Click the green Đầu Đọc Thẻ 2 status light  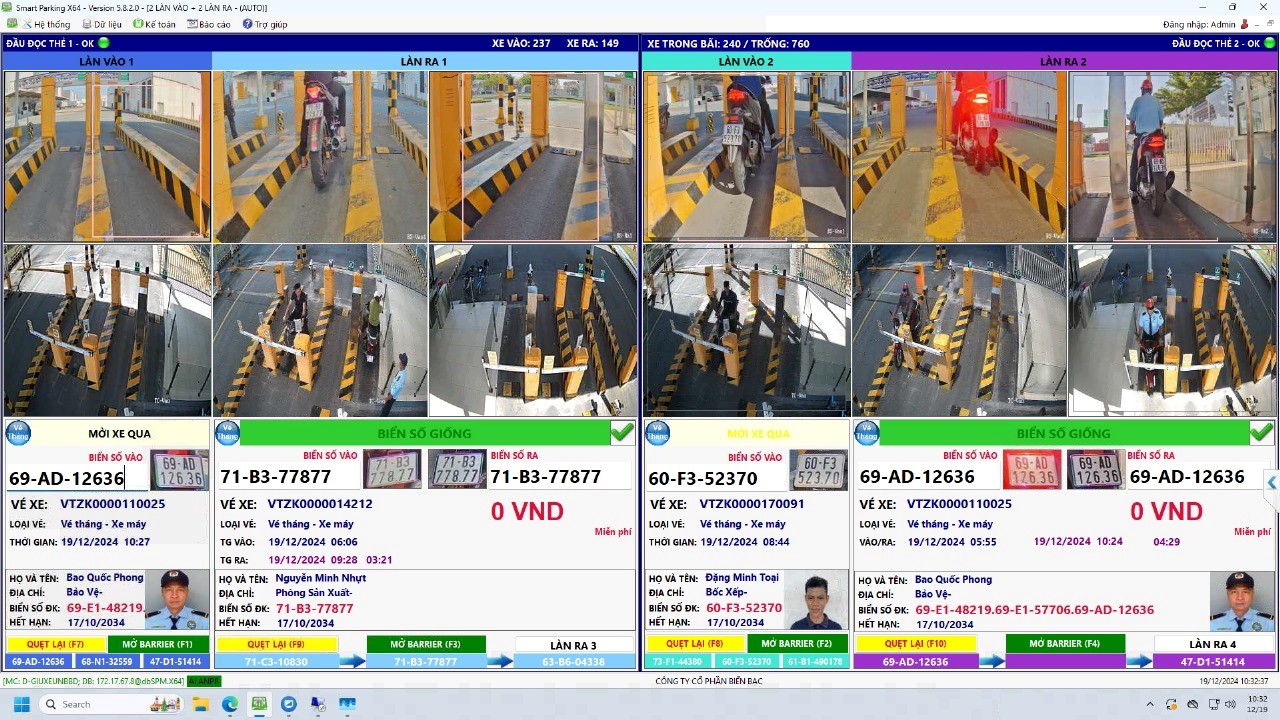(x=1269, y=43)
